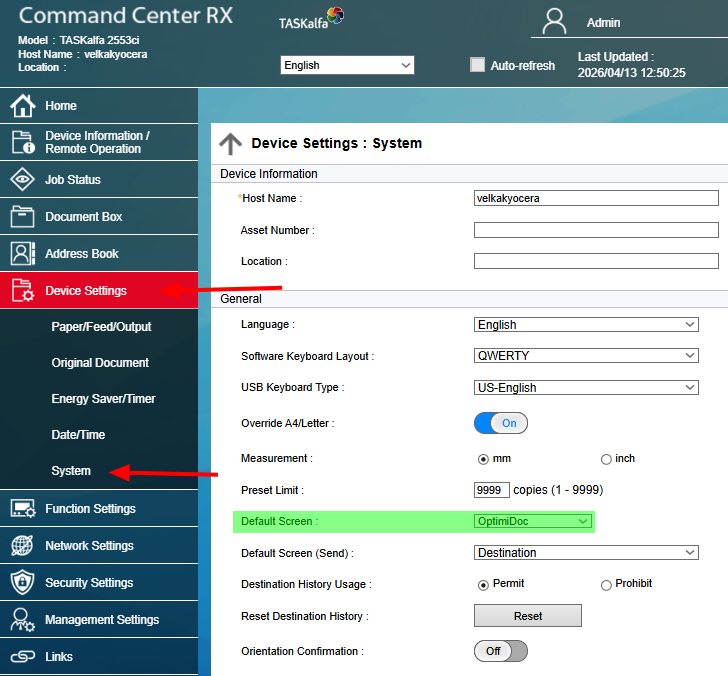The image size is (728, 676).
Task: Expand the Software Keyboard Layout dropdown
Action: [585, 356]
